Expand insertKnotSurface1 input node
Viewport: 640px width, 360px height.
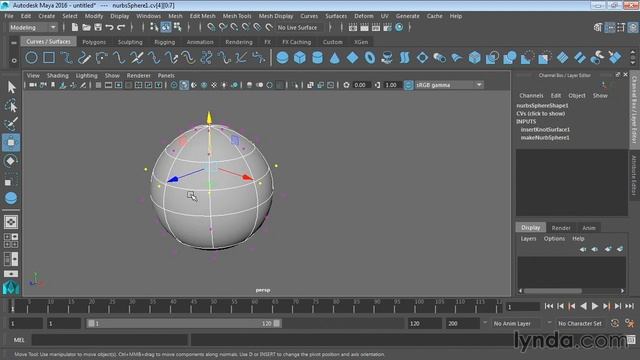click(x=545, y=129)
